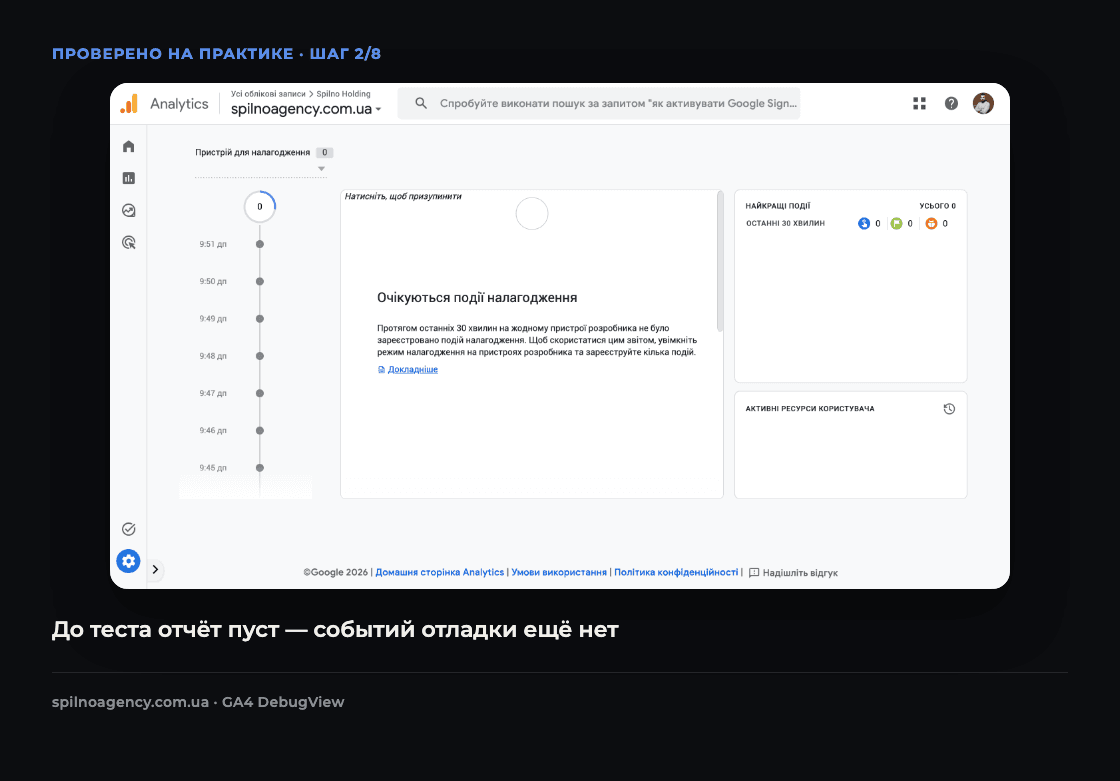The image size is (1120, 781).
Task: Click "Надішліть відгук" feedback button
Action: pos(793,572)
